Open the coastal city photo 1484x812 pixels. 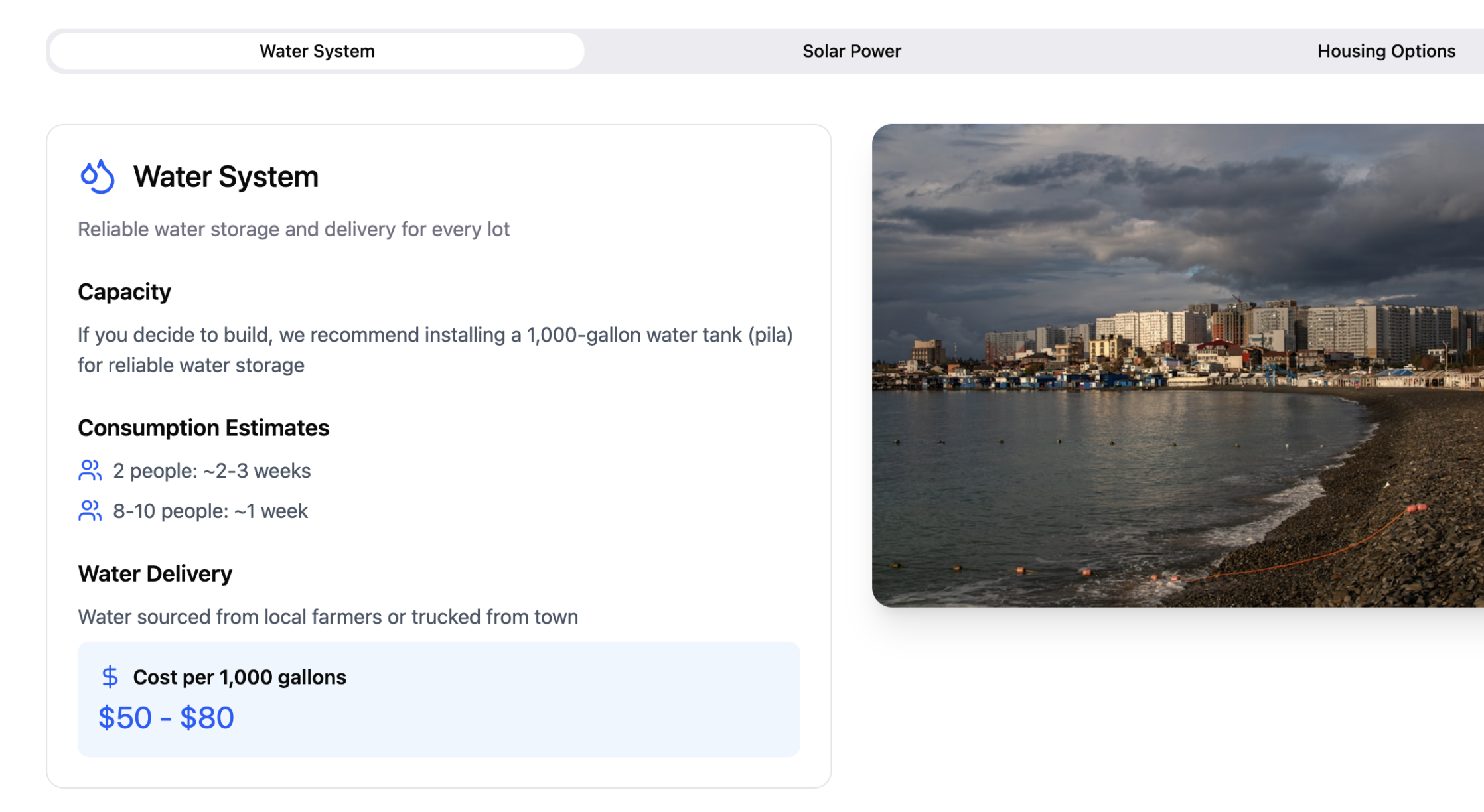[1177, 365]
